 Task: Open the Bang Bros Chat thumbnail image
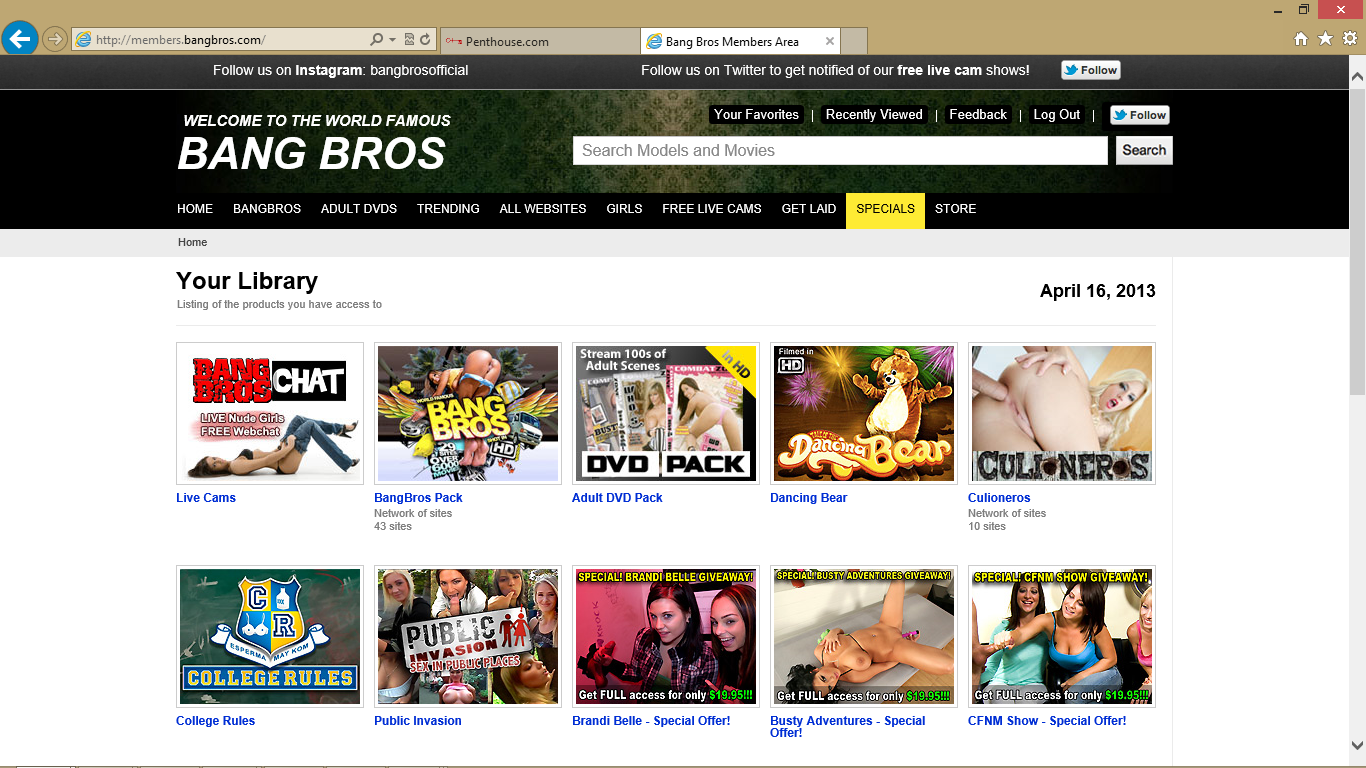coord(270,414)
